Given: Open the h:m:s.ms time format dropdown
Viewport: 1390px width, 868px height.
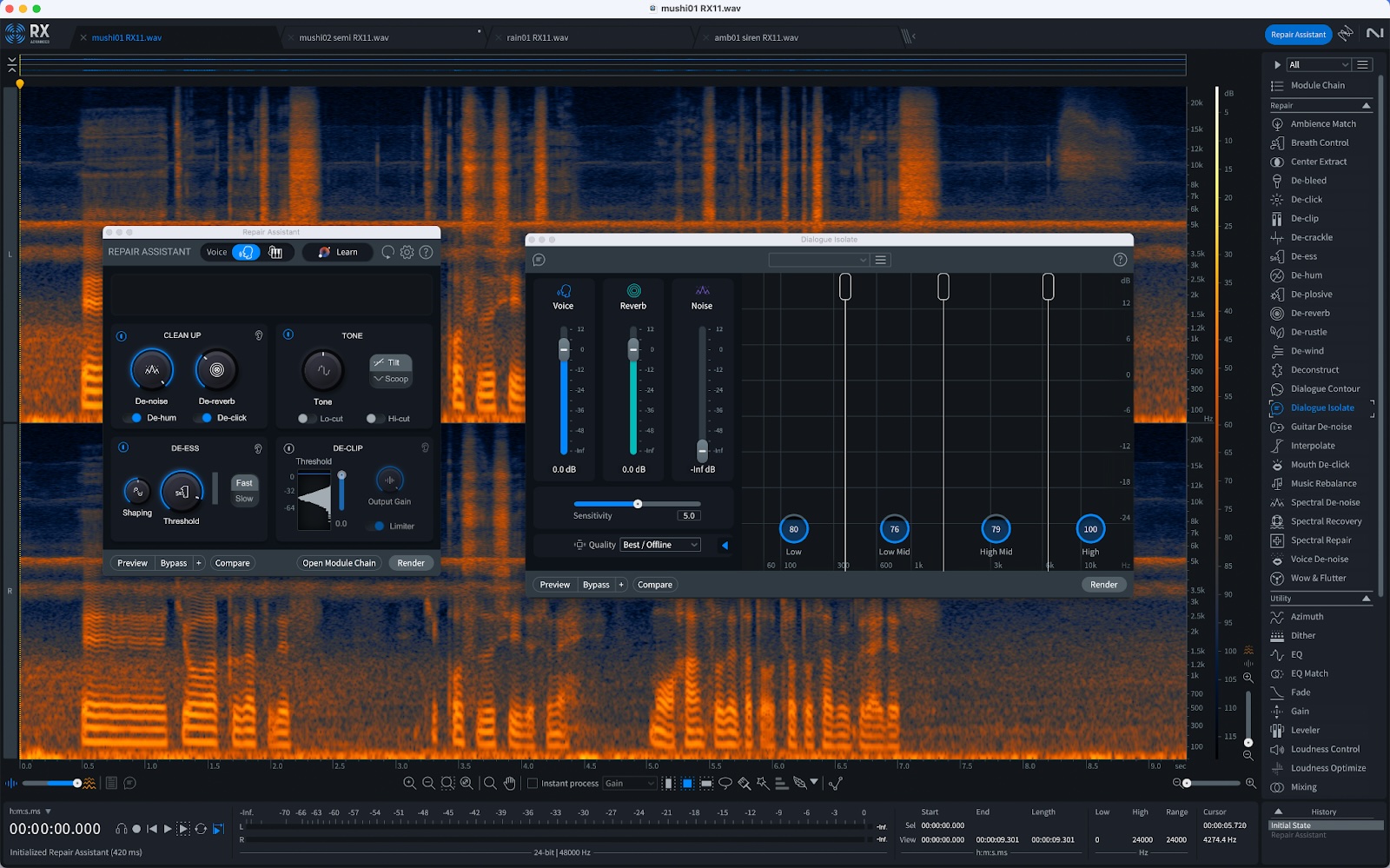Looking at the screenshot, I should point(30,812).
